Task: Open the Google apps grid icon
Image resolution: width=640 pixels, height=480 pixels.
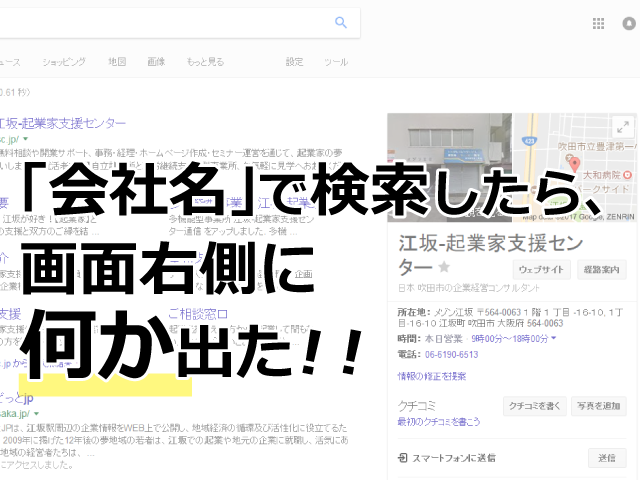Action: (598, 23)
